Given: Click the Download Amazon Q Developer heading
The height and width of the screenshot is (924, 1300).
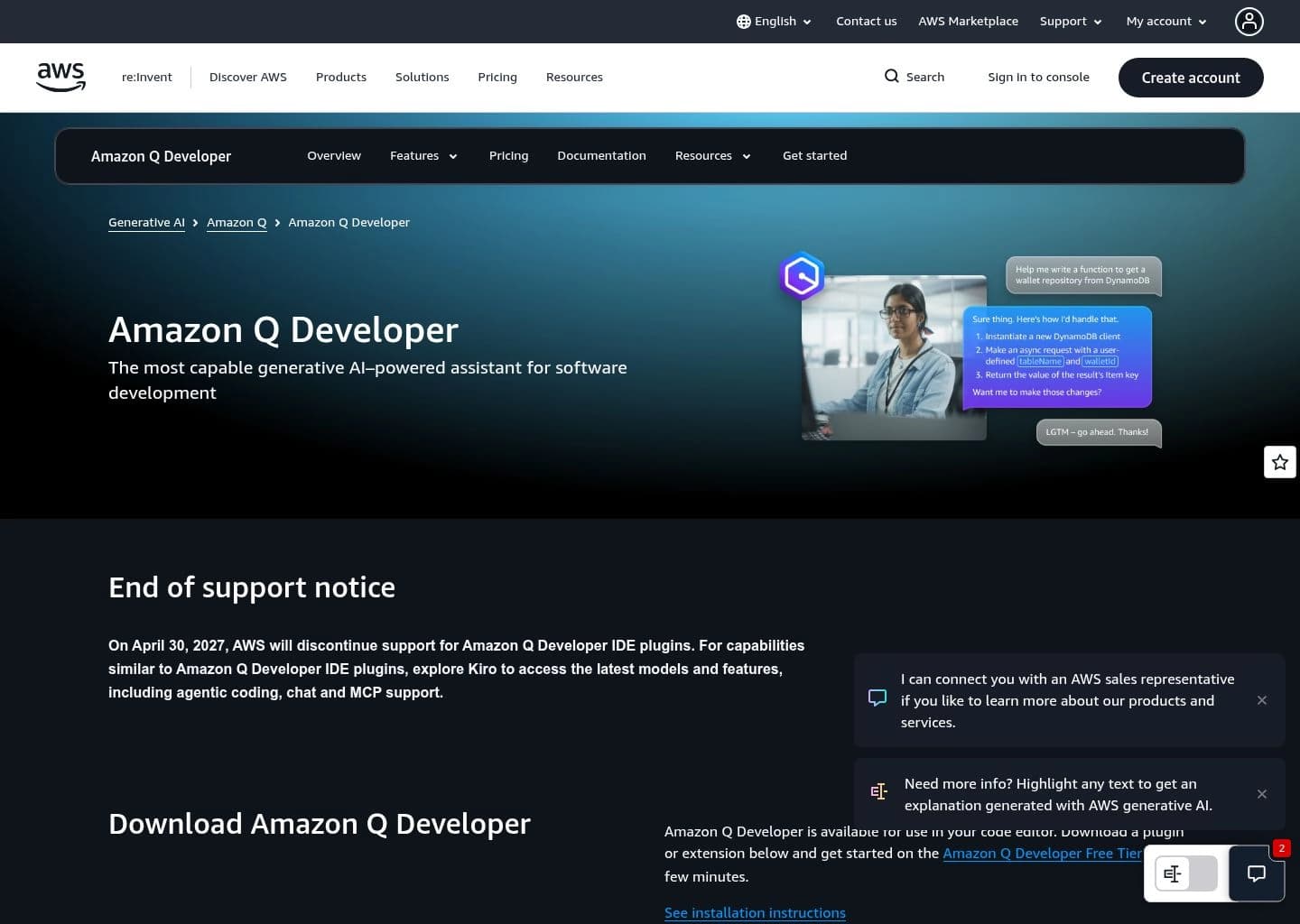Looking at the screenshot, I should 320,824.
